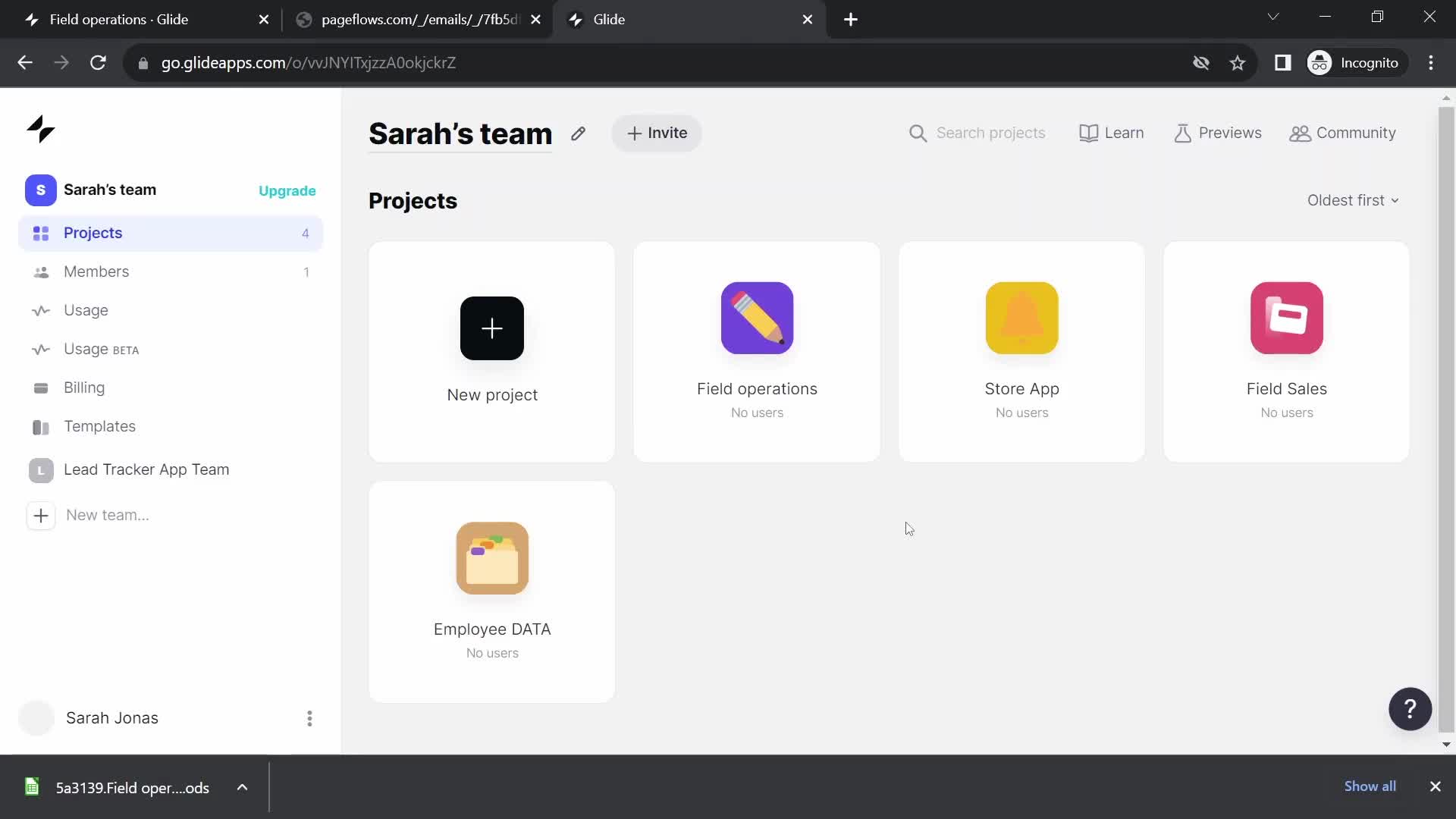The image size is (1456, 819).
Task: Click the Community people icon
Action: tap(1300, 133)
